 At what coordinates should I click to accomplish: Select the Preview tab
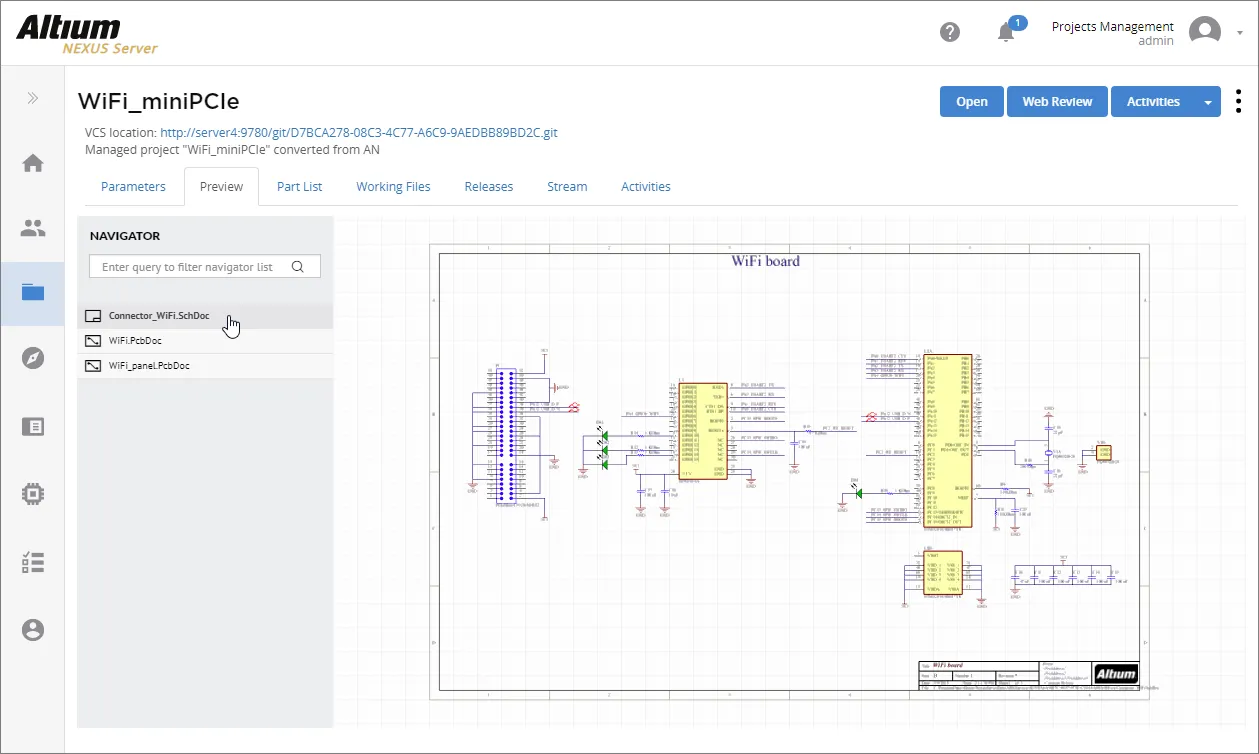coord(221,186)
